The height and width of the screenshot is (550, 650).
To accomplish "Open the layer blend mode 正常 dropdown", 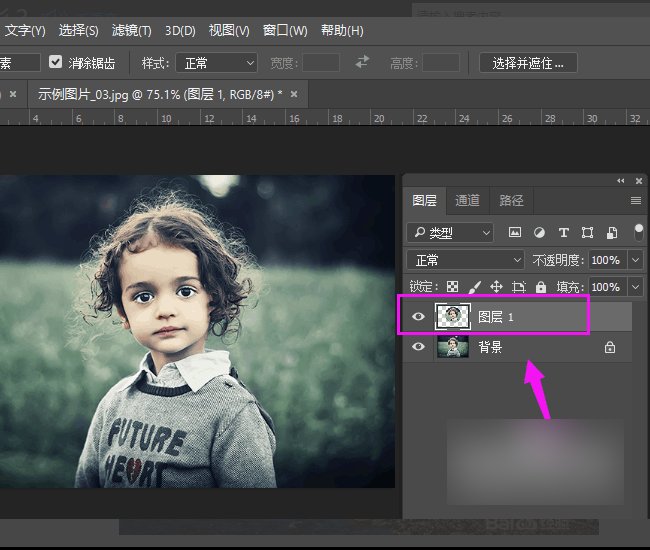I will [x=468, y=260].
